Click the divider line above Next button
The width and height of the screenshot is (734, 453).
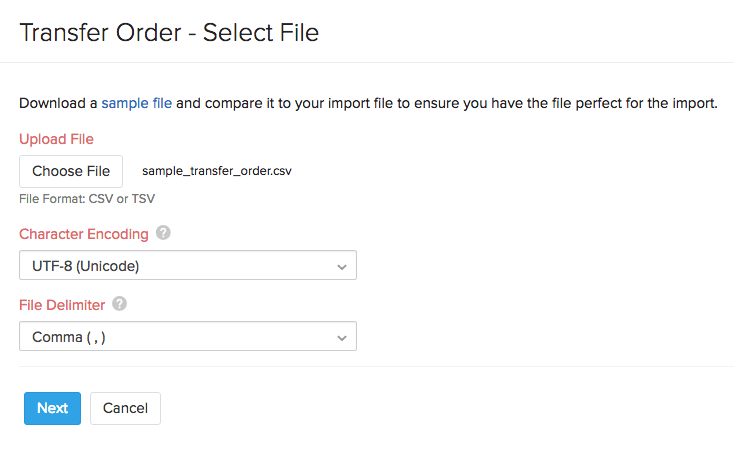click(377, 366)
